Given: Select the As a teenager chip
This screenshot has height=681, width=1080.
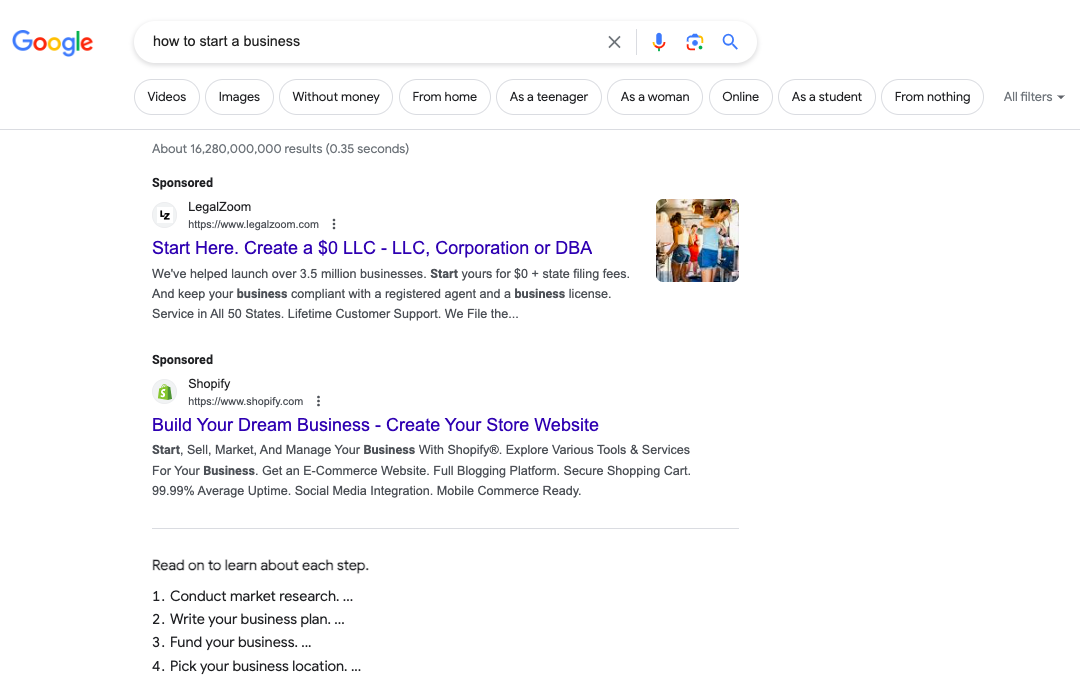Looking at the screenshot, I should [549, 97].
